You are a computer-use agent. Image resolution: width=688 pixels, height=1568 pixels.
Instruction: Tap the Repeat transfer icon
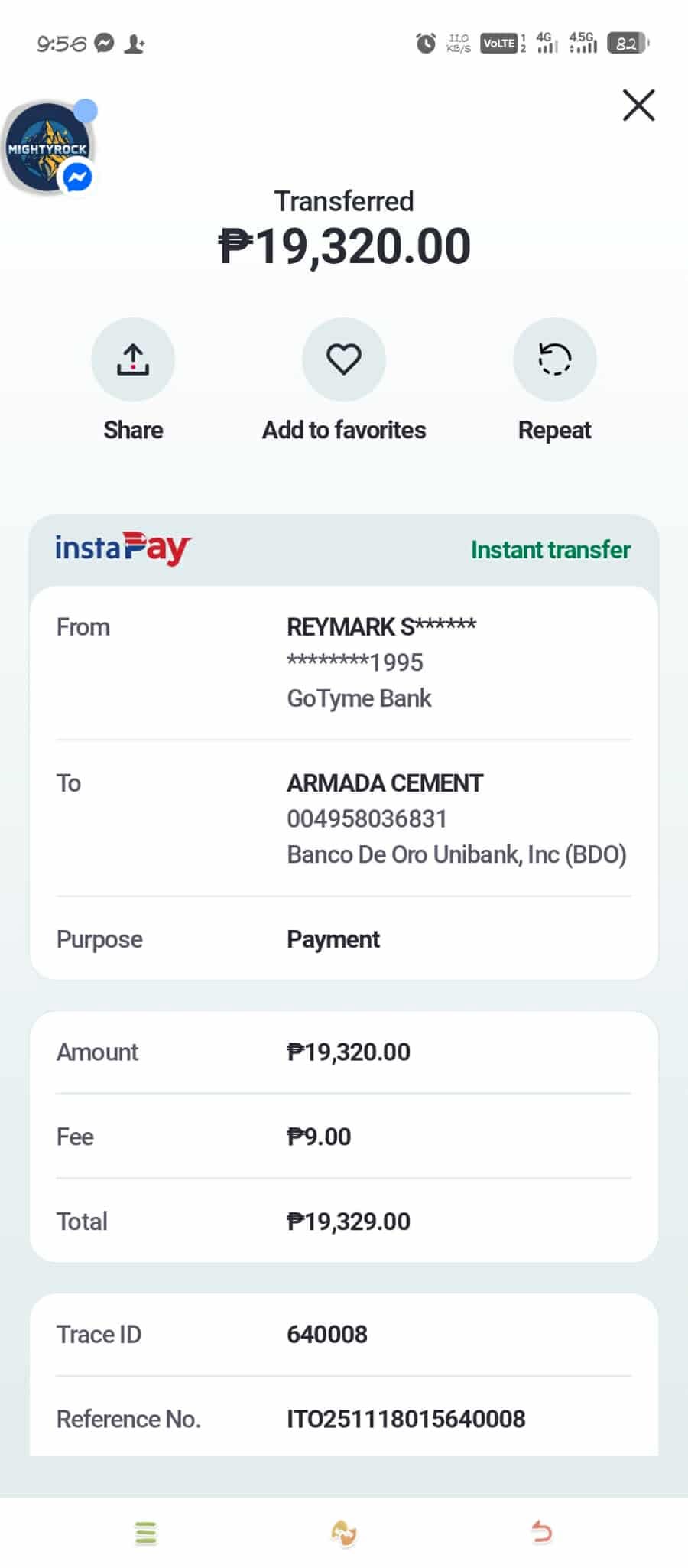pyautogui.click(x=555, y=359)
